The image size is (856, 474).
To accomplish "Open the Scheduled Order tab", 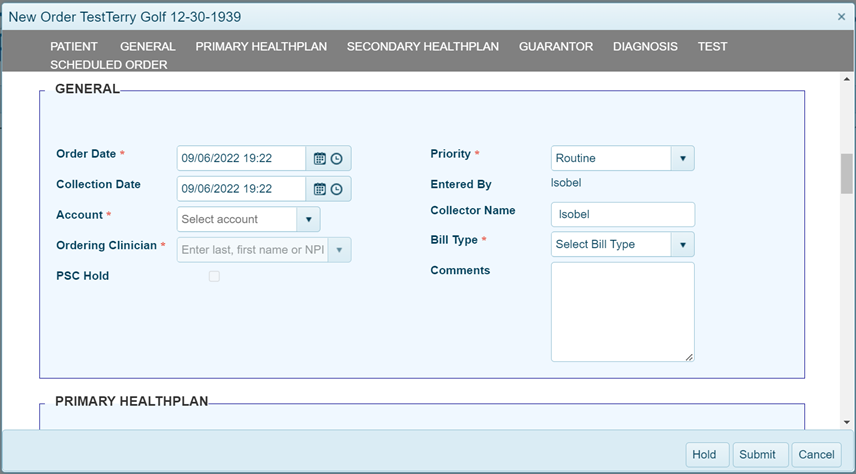I will click(x=109, y=65).
